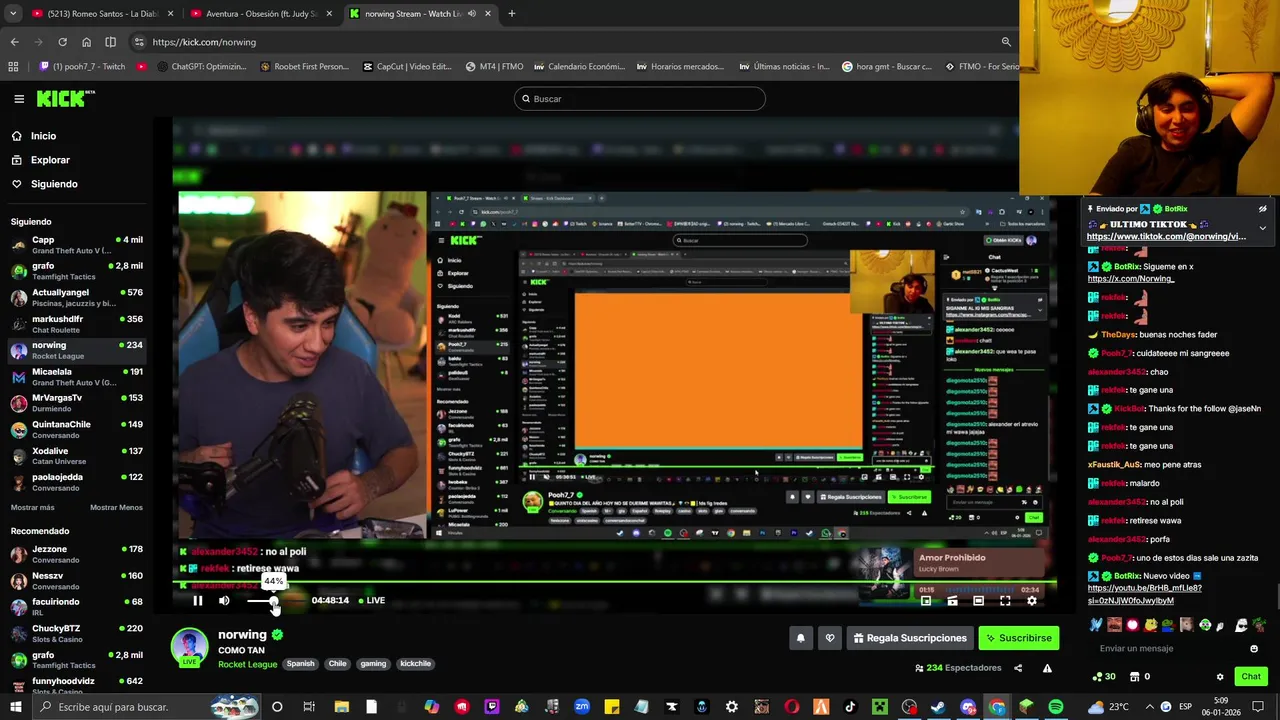Send message with Chat button

[x=1251, y=677]
